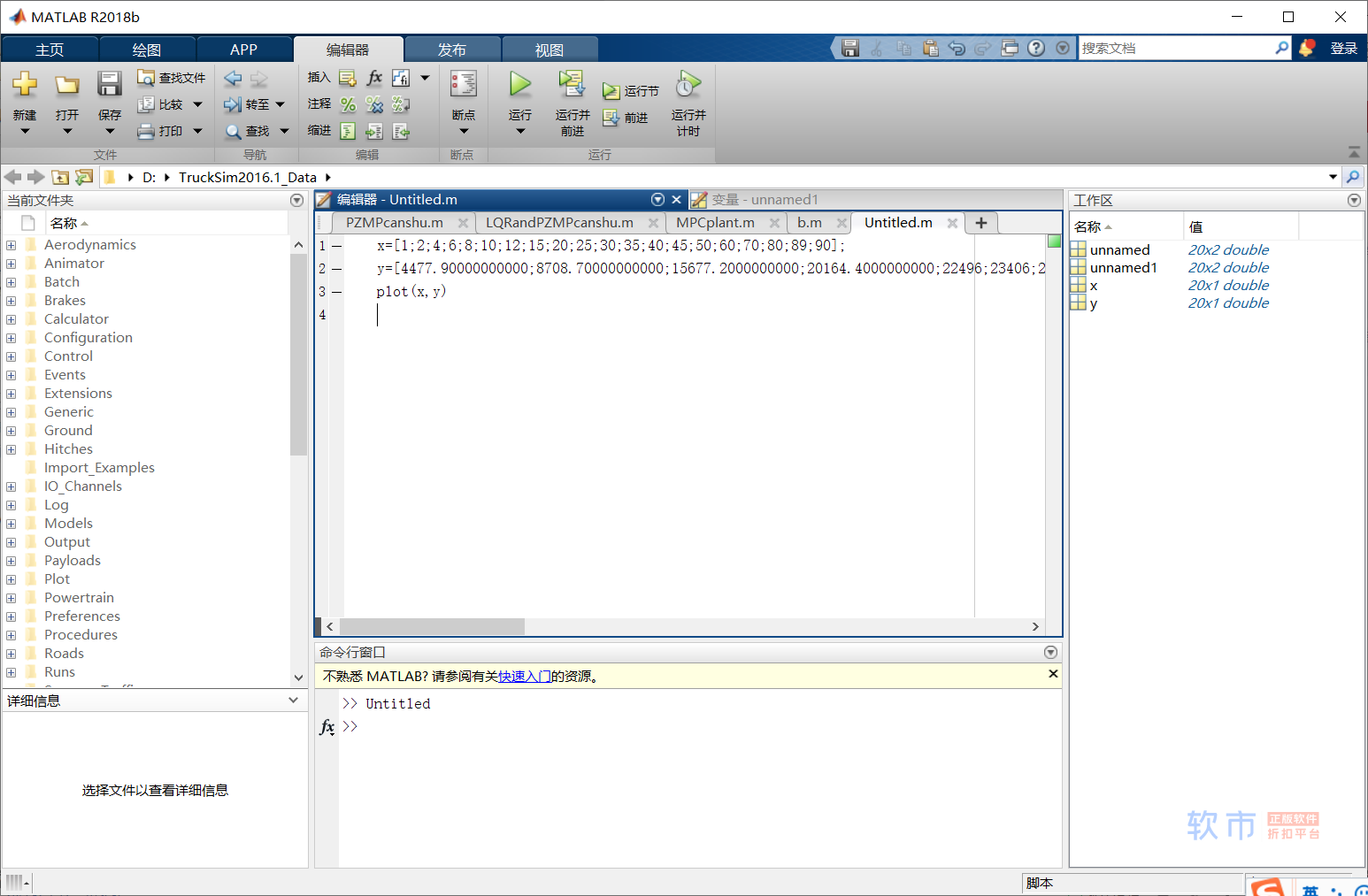Click the editor horizontal scrollbar thumb
The width and height of the screenshot is (1368, 896).
[432, 626]
